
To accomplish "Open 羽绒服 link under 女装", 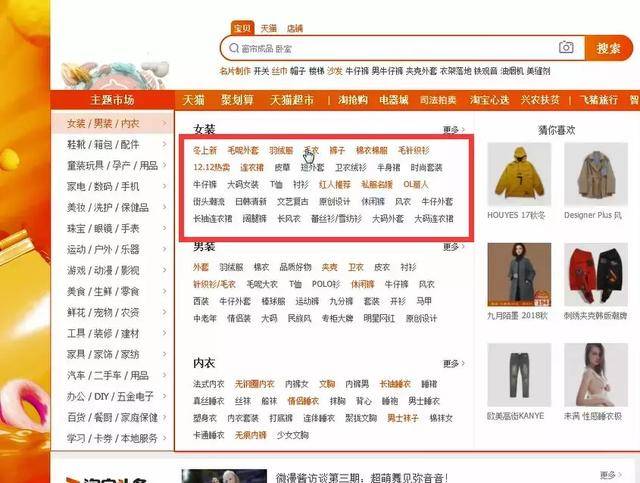I will point(281,151).
